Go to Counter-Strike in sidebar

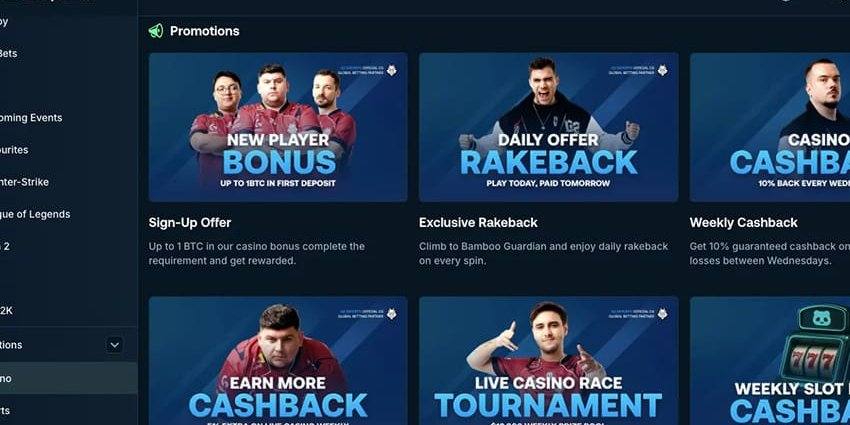(24, 182)
